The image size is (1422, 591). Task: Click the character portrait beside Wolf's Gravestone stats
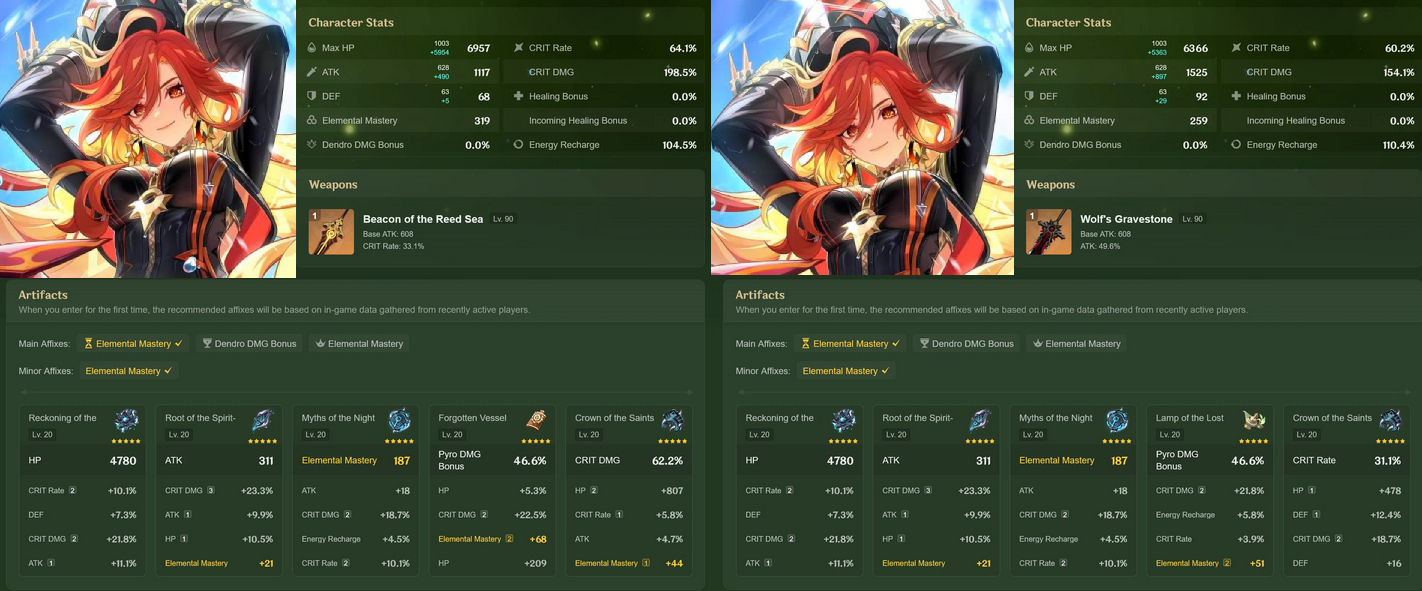(862, 138)
